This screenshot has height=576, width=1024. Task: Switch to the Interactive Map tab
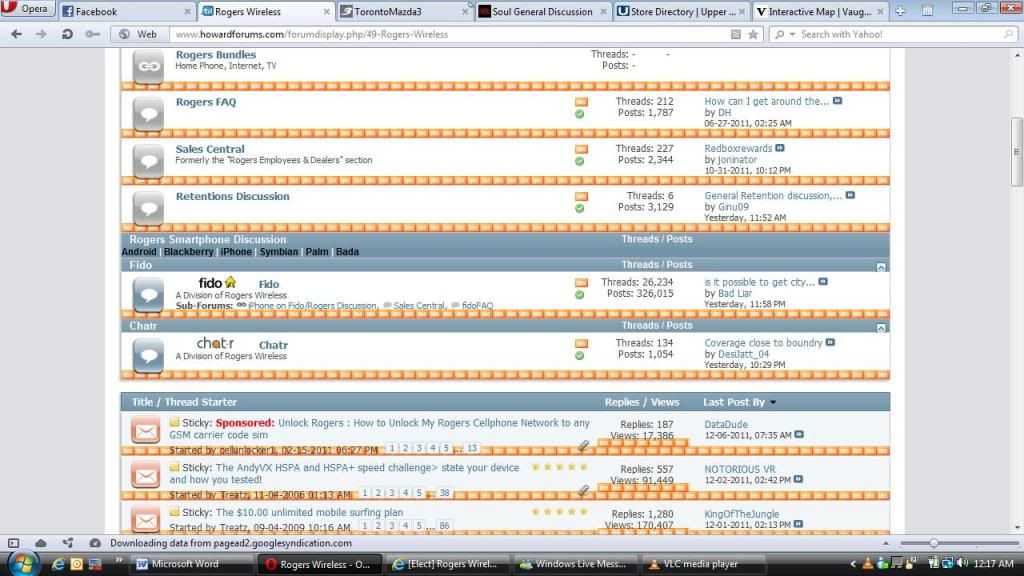coord(820,11)
